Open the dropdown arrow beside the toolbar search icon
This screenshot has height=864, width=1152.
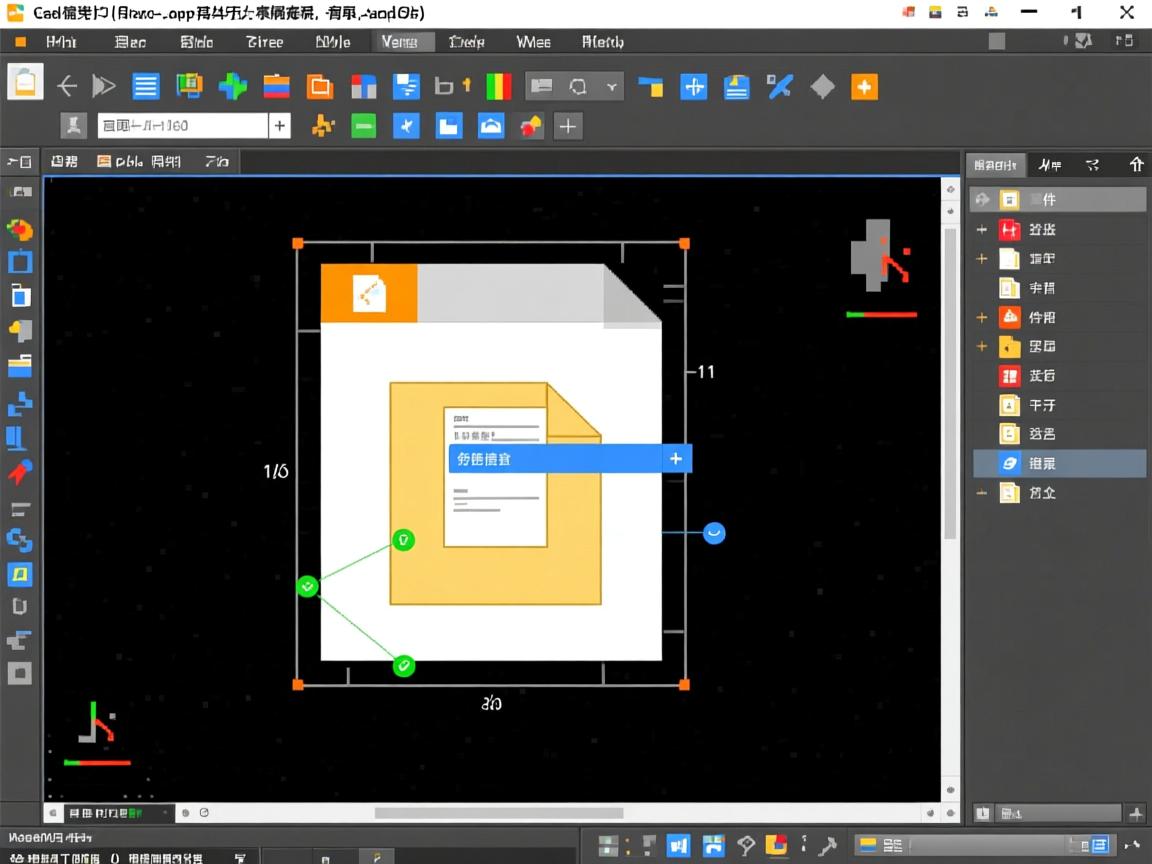[611, 87]
